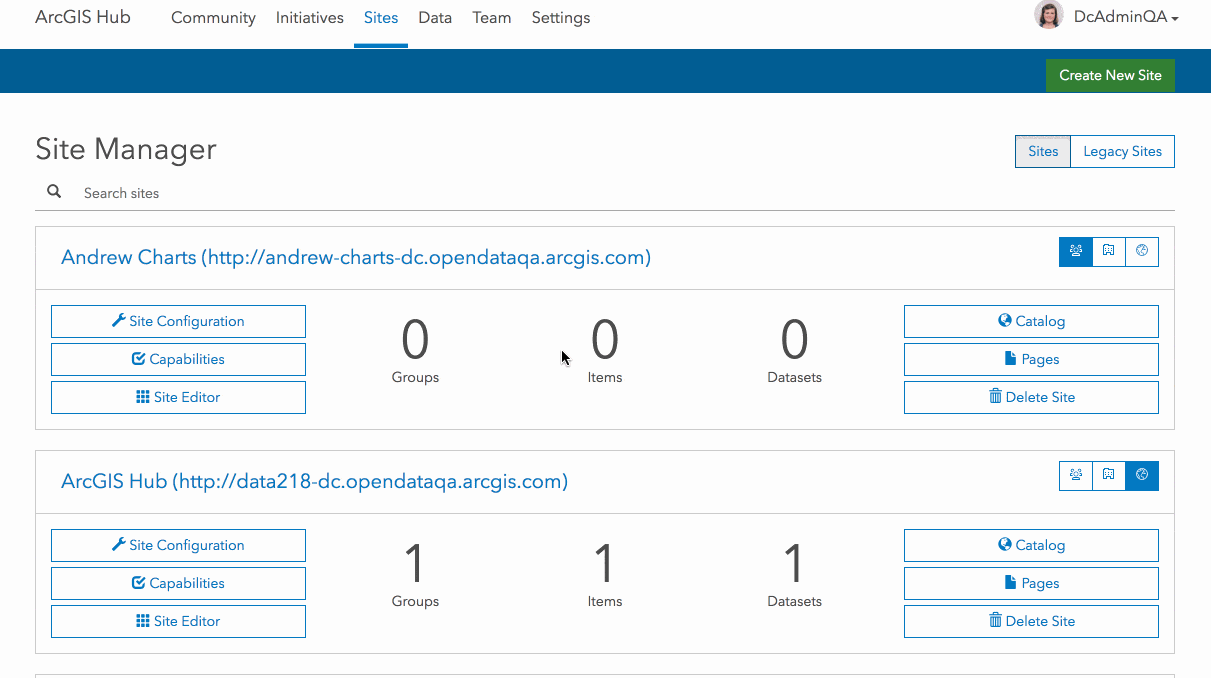Toggle the Sites view button
Image resolution: width=1211 pixels, height=678 pixels.
coord(1042,150)
